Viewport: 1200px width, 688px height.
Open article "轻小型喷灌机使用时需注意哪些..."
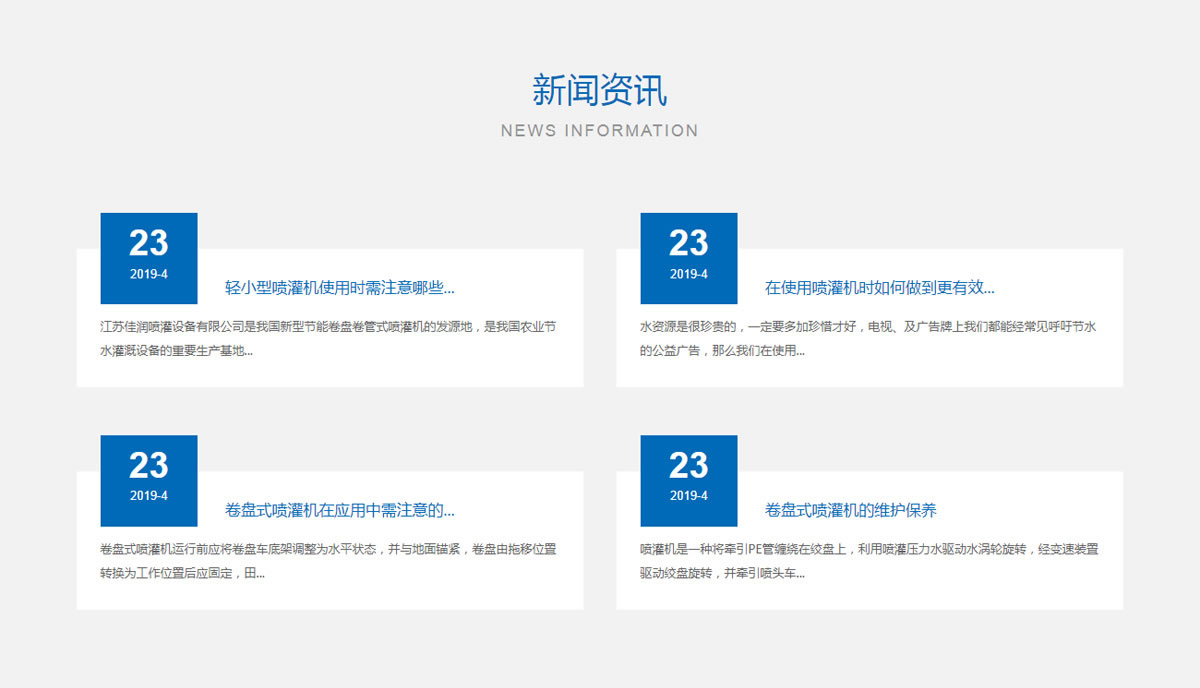(339, 288)
